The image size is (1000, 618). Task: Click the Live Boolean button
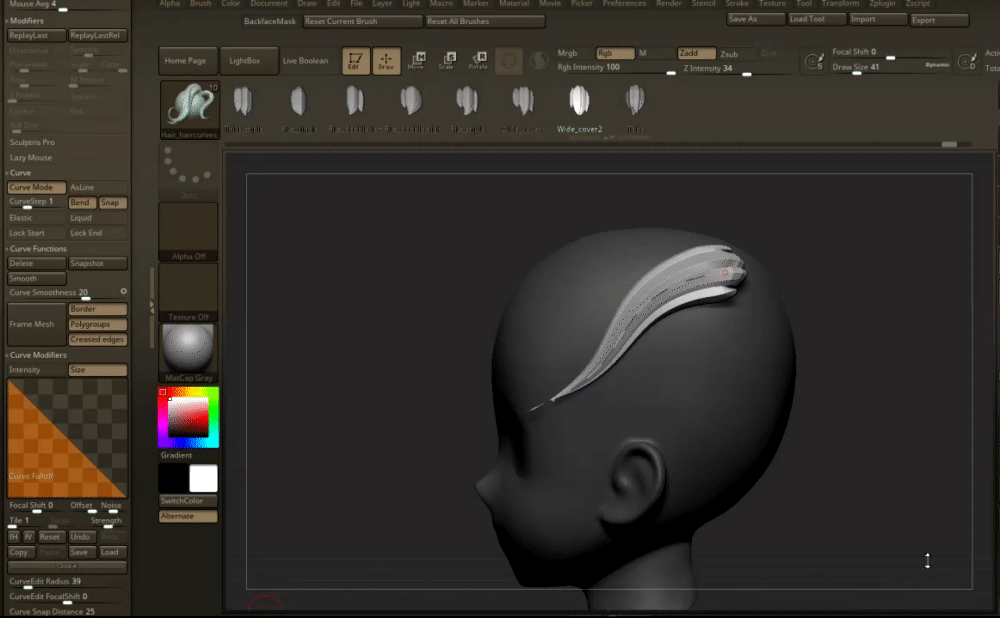click(305, 61)
